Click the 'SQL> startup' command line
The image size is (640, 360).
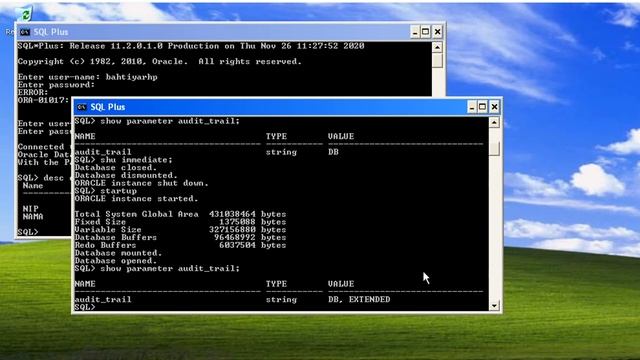point(105,191)
